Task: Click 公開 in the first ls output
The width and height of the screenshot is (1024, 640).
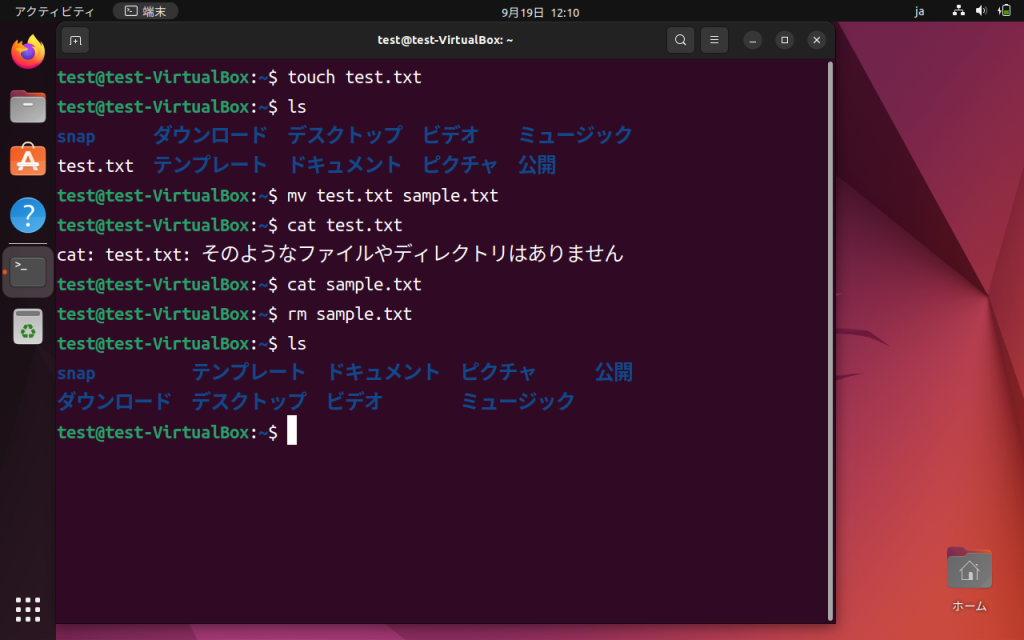Action: (x=537, y=165)
